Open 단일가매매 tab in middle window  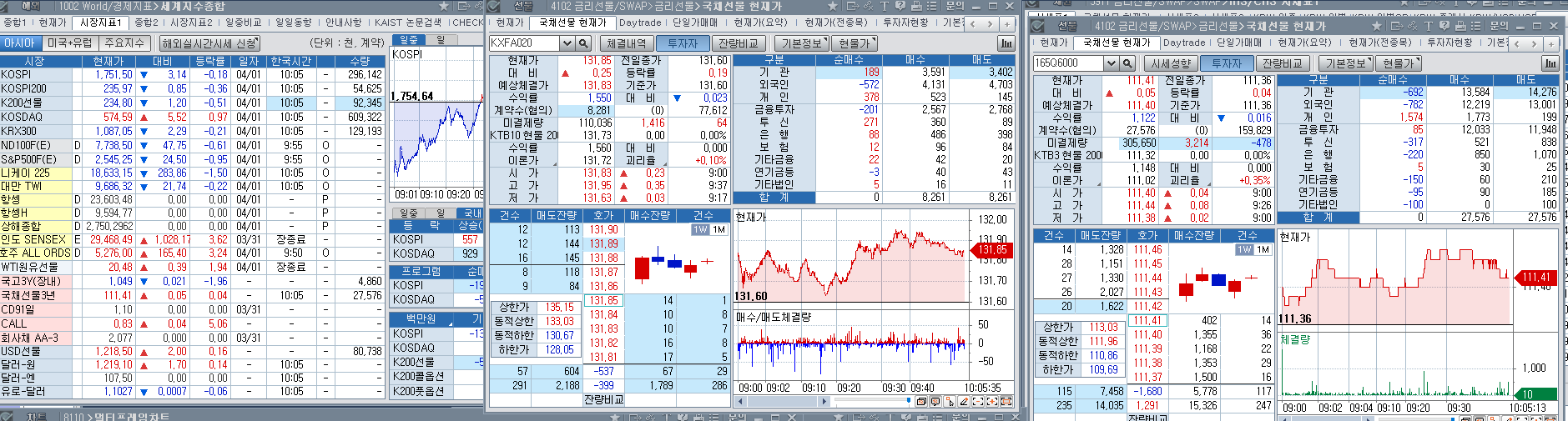click(695, 23)
